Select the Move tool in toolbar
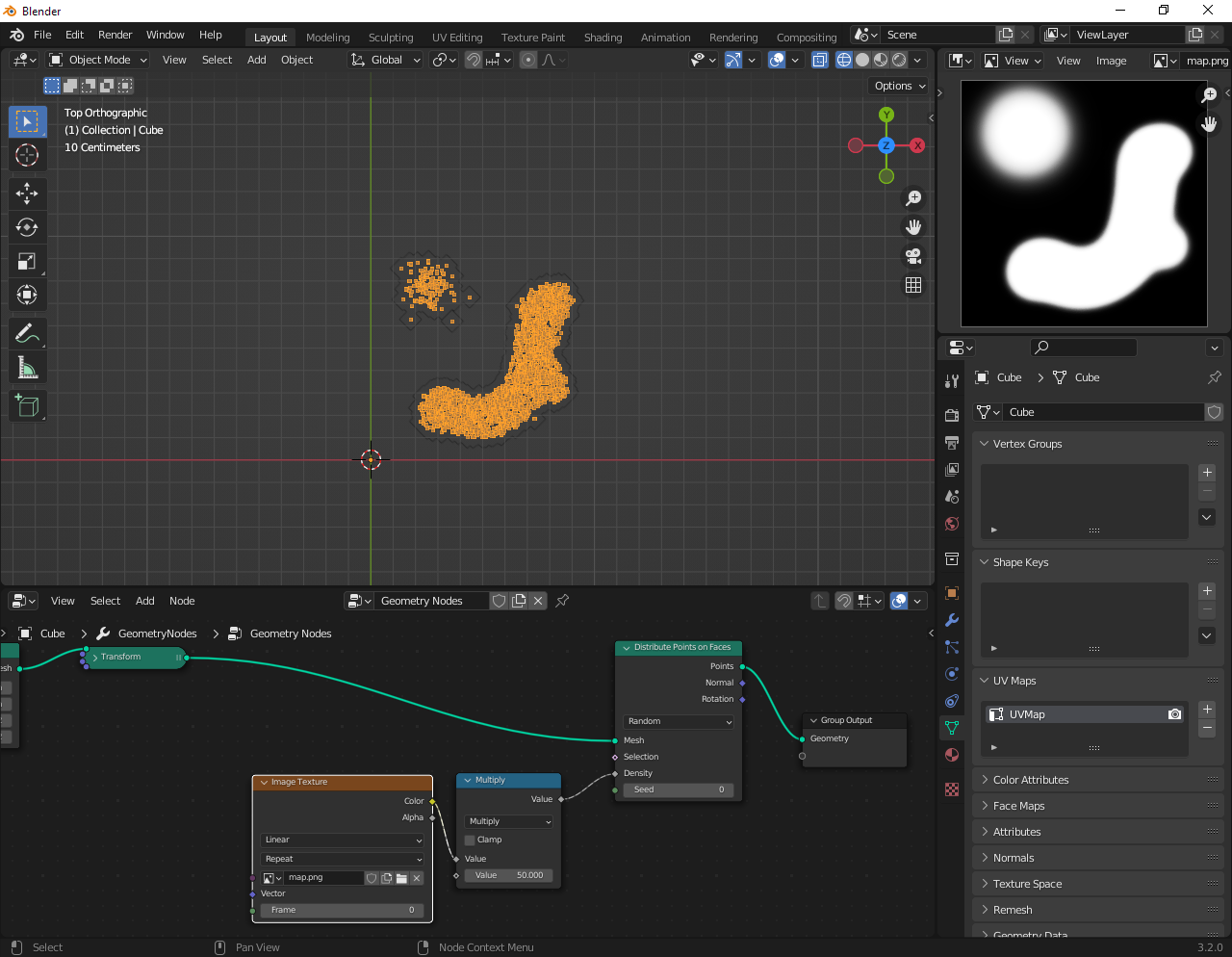Viewport: 1232px width, 957px height. click(x=27, y=194)
